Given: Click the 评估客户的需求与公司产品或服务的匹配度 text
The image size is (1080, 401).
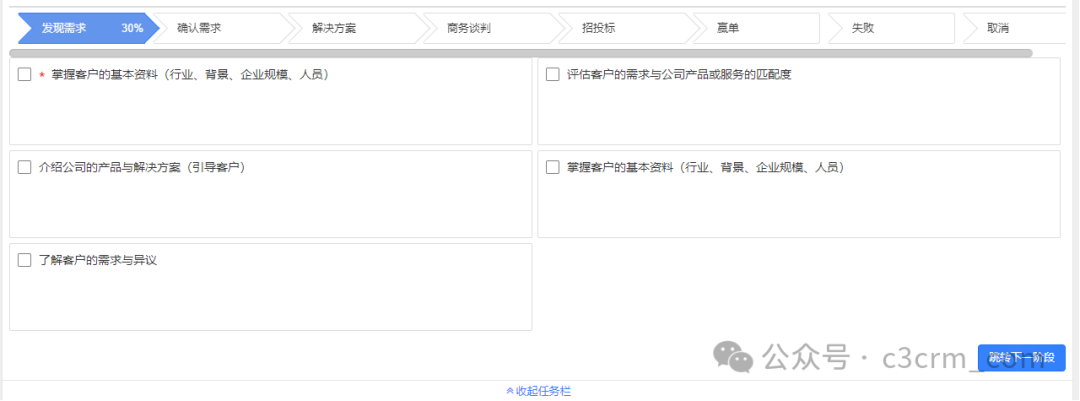Looking at the screenshot, I should (679, 74).
